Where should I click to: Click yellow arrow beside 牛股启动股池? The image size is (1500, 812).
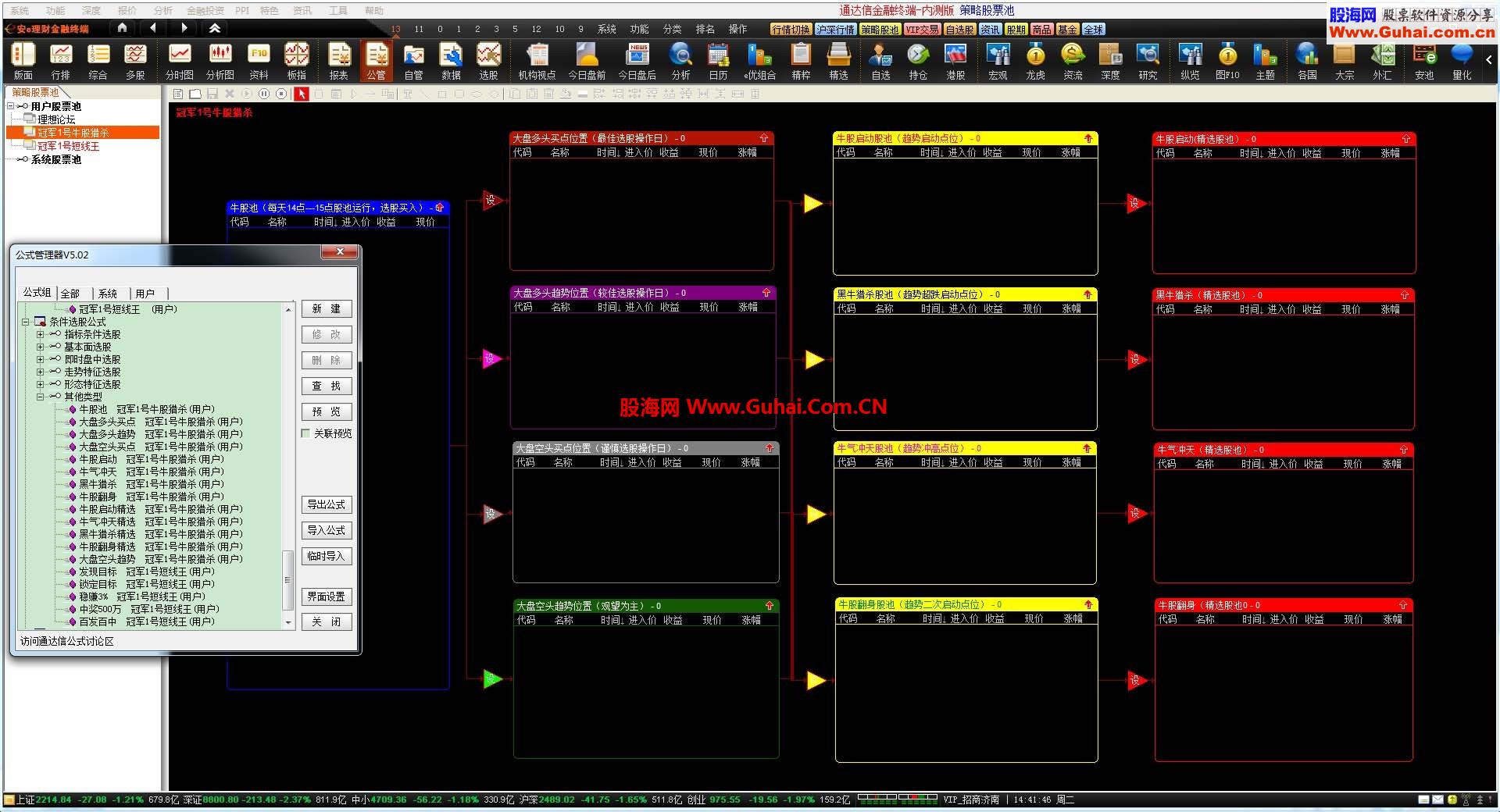[813, 204]
